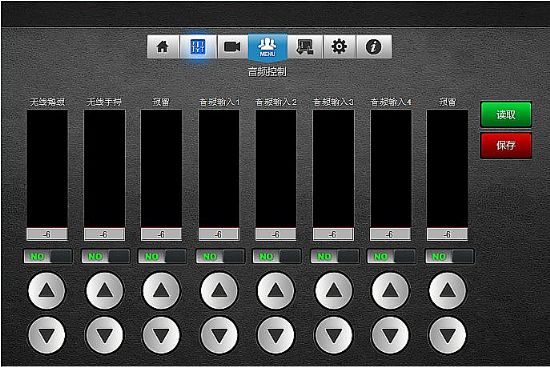This screenshot has height=367, width=550.
Task: Raise volume with 音频输入4 up arrow
Action: (x=390, y=291)
